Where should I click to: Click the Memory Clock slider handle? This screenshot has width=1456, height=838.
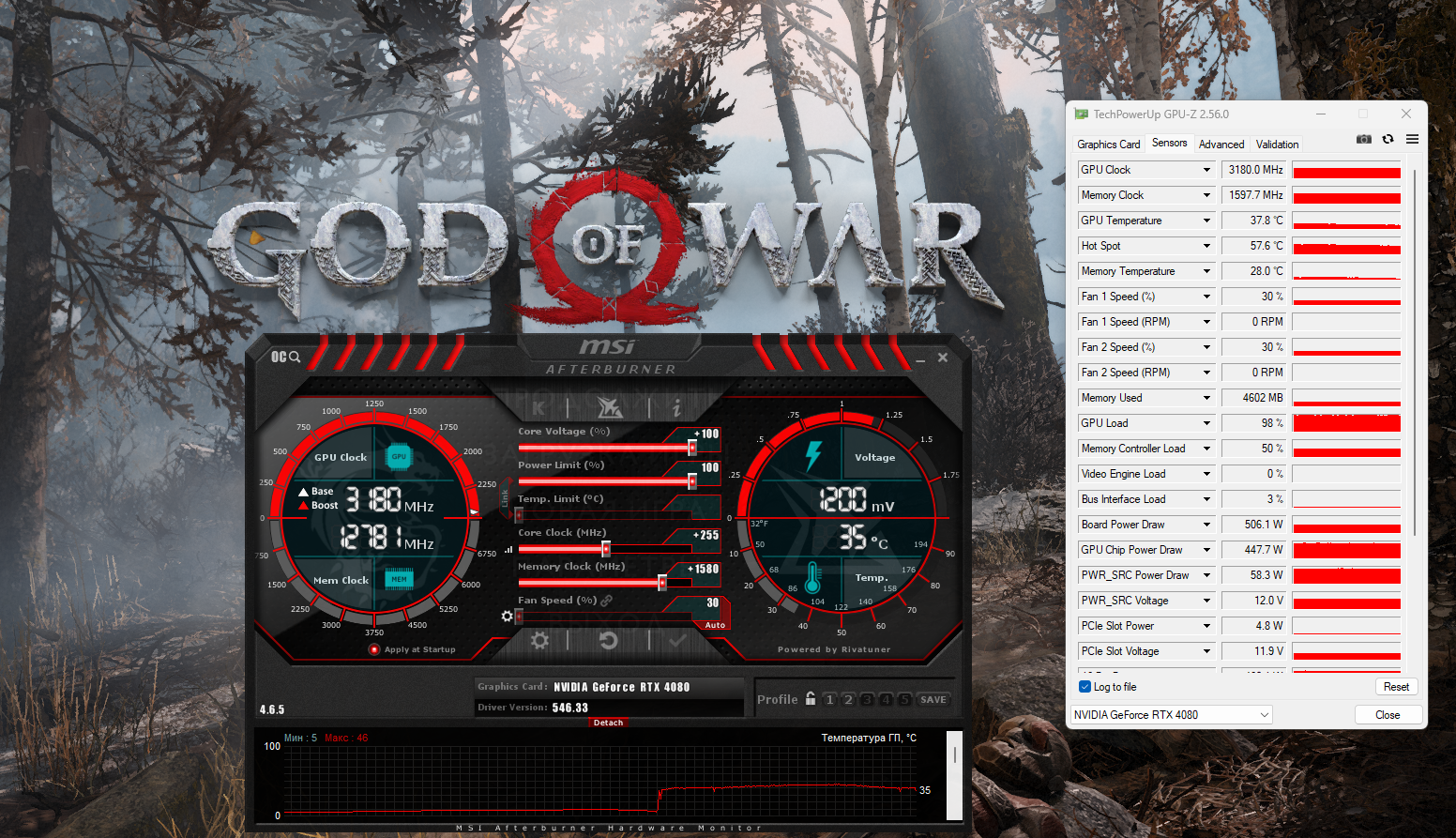coord(662,583)
